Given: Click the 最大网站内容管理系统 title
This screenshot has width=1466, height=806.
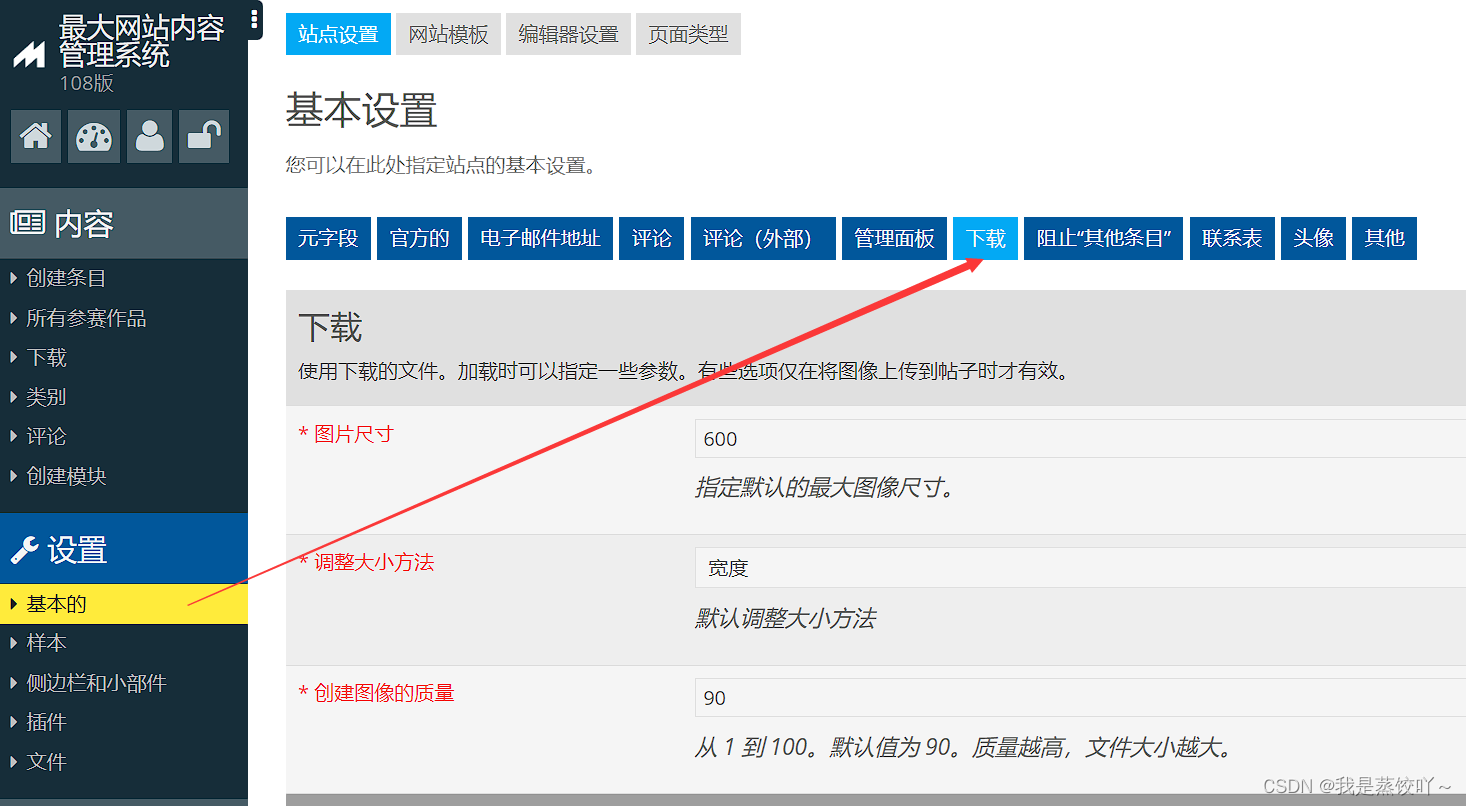Looking at the screenshot, I should (x=141, y=41).
